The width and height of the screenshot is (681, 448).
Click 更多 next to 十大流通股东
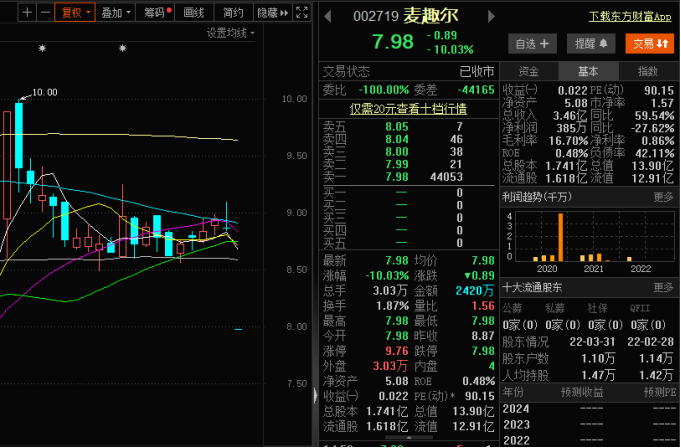click(x=664, y=287)
